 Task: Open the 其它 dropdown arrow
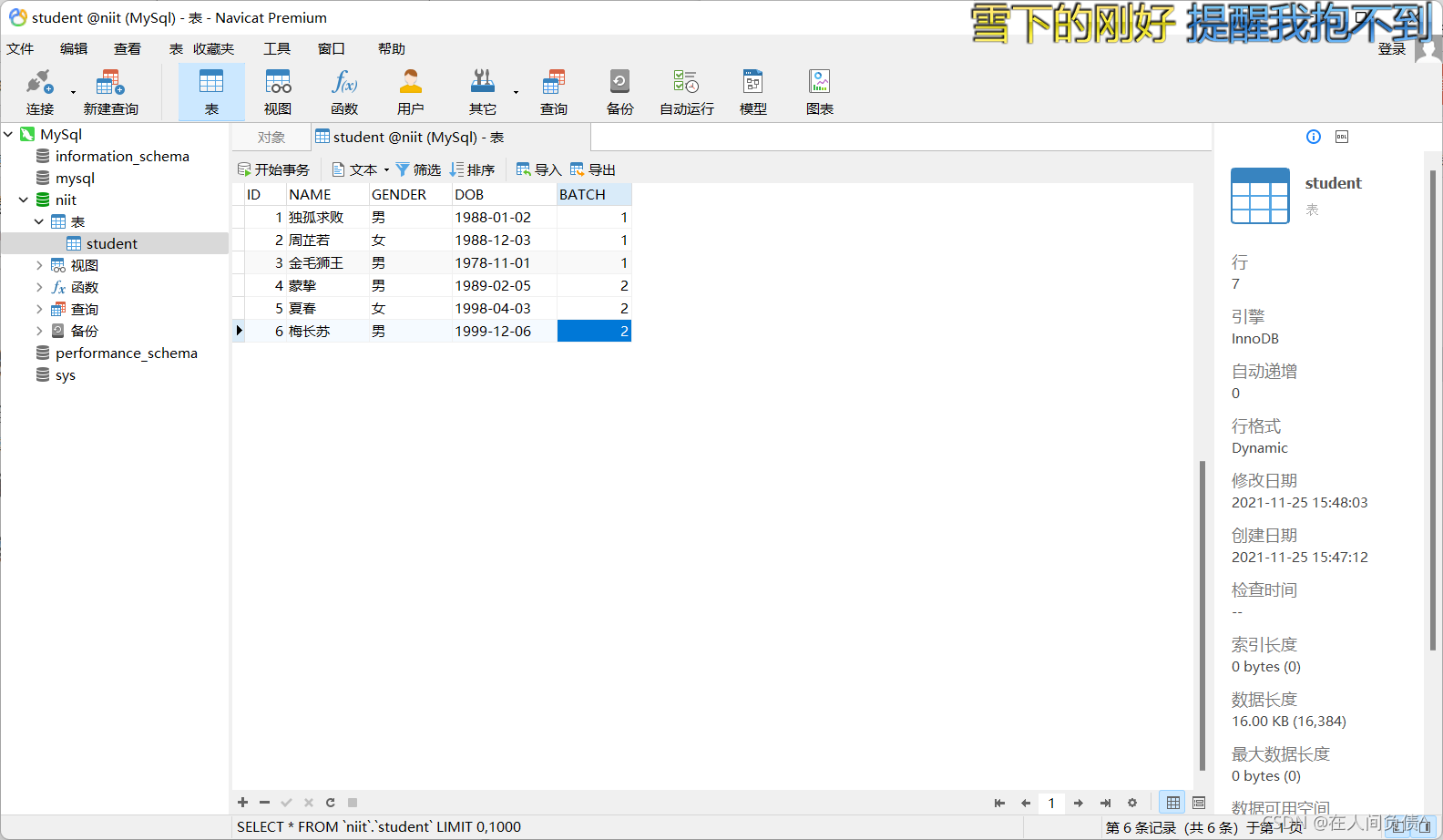pyautogui.click(x=516, y=92)
